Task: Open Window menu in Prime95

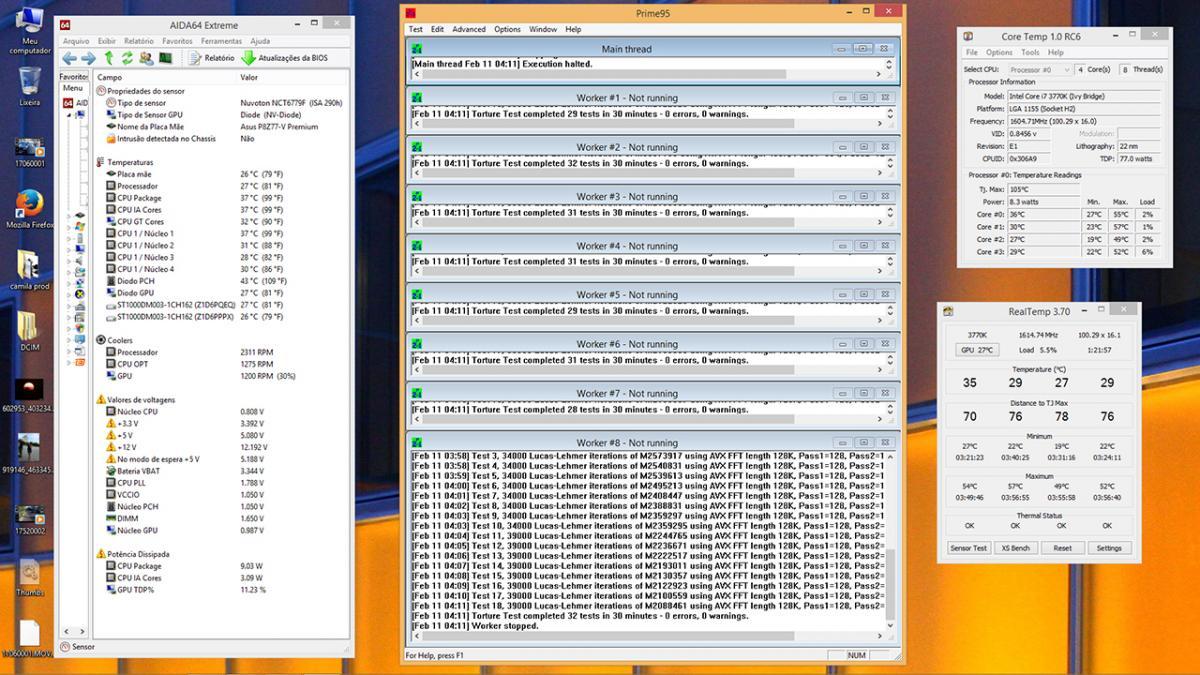Action: [x=543, y=29]
